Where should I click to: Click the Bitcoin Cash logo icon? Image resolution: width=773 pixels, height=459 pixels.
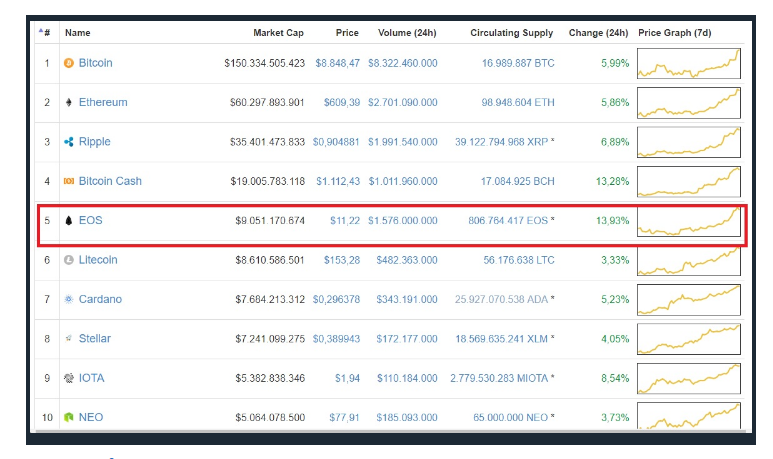69,181
